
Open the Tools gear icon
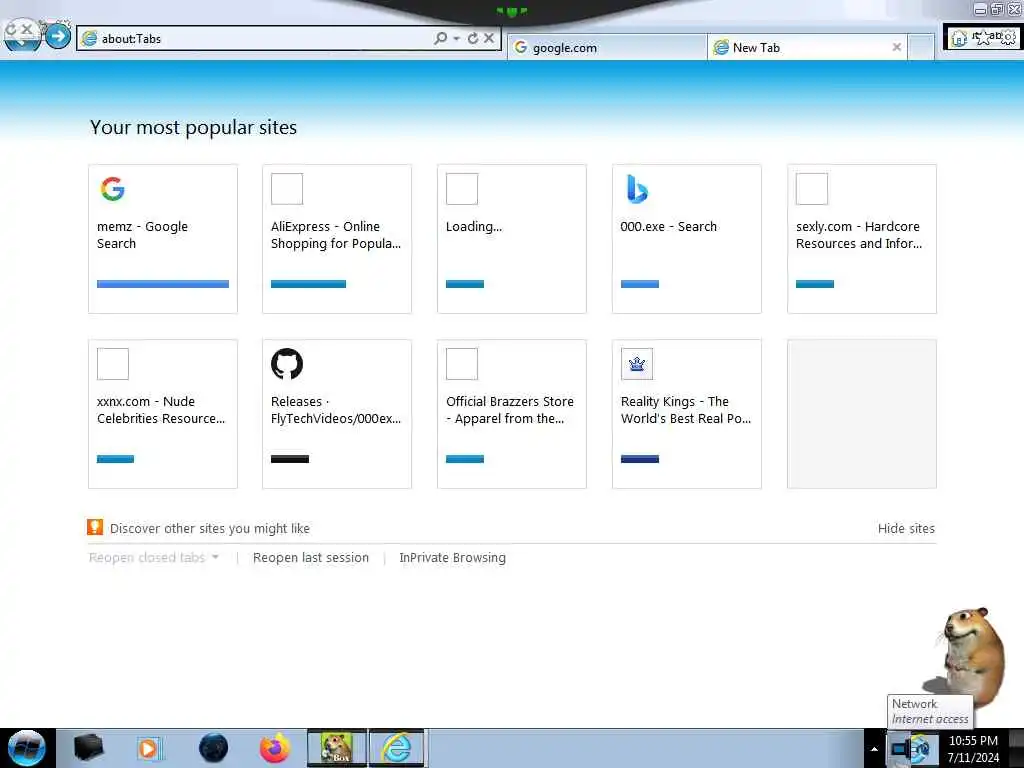coord(1008,38)
